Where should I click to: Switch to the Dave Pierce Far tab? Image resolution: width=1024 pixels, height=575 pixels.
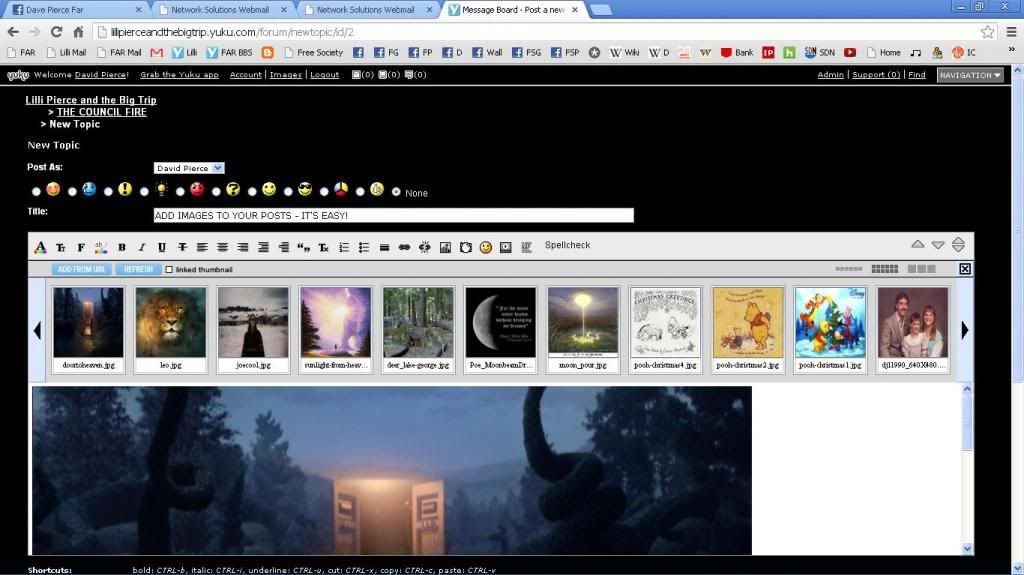(x=76, y=10)
